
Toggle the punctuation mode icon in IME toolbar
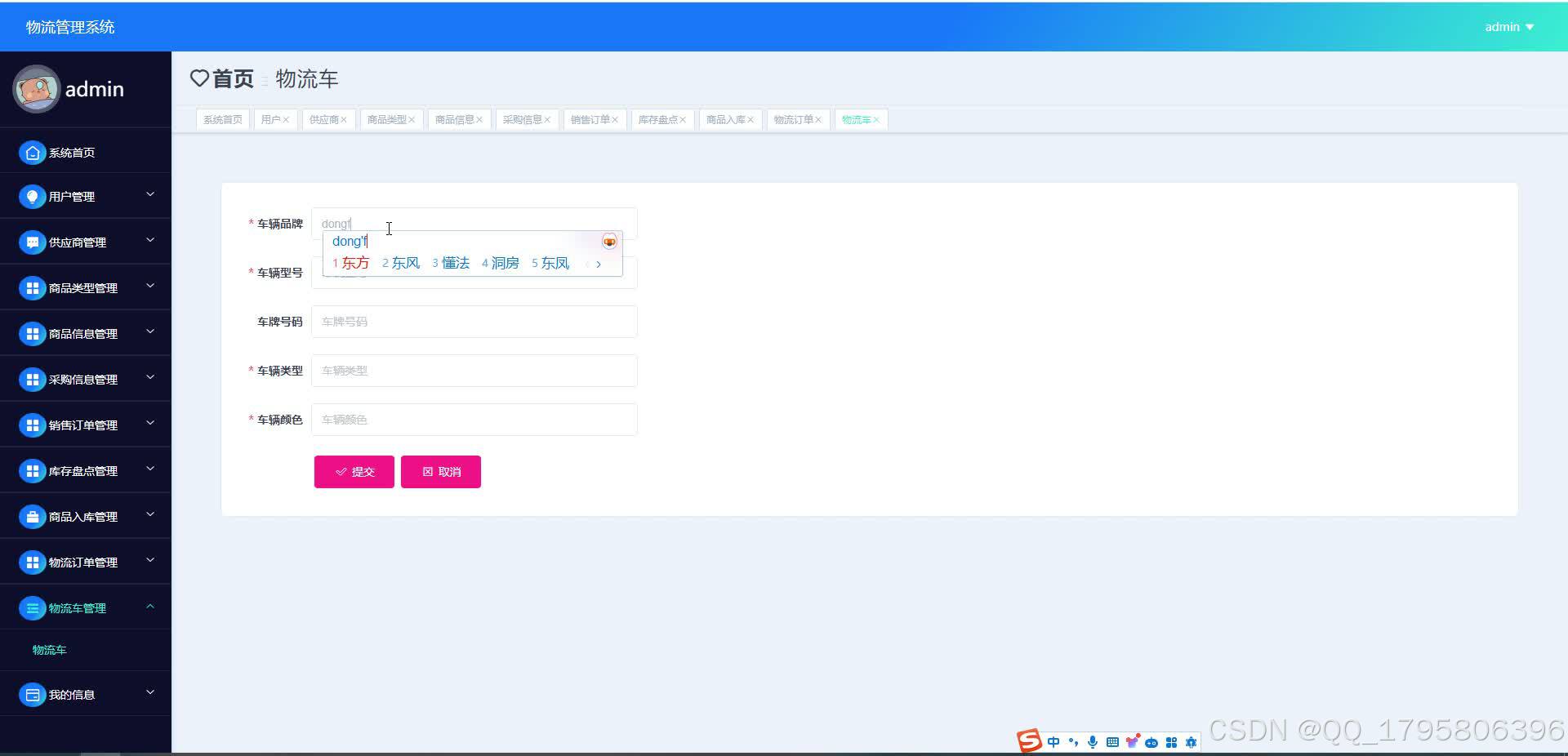[1073, 742]
